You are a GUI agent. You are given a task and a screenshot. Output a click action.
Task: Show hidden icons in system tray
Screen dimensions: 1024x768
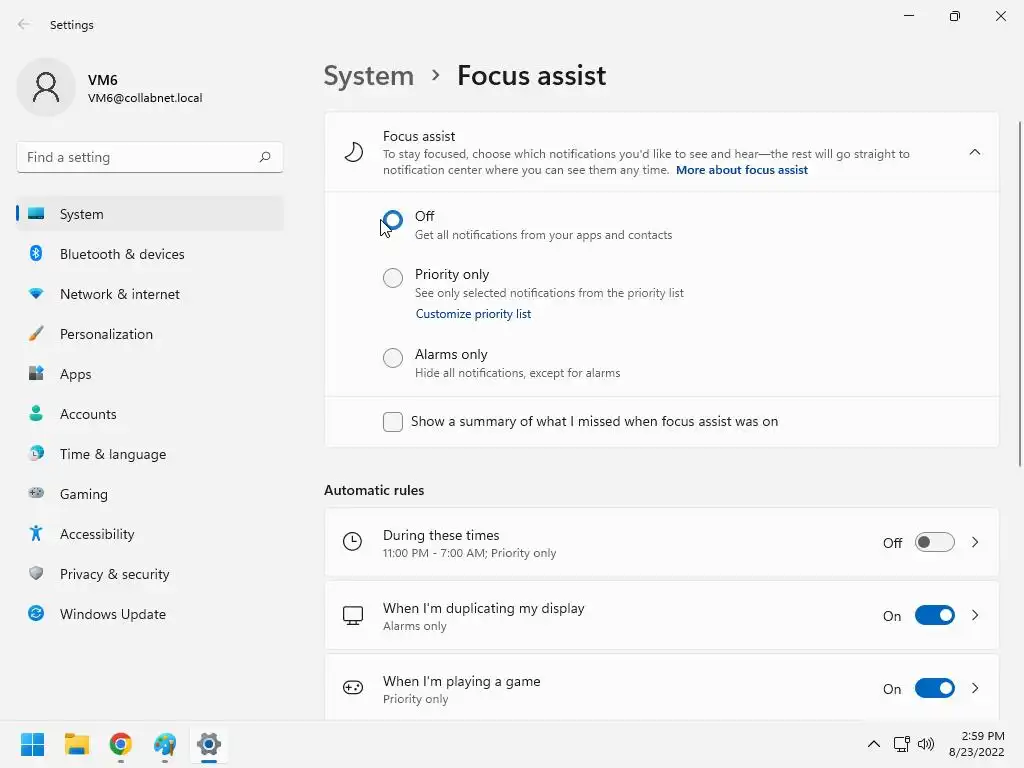[873, 744]
